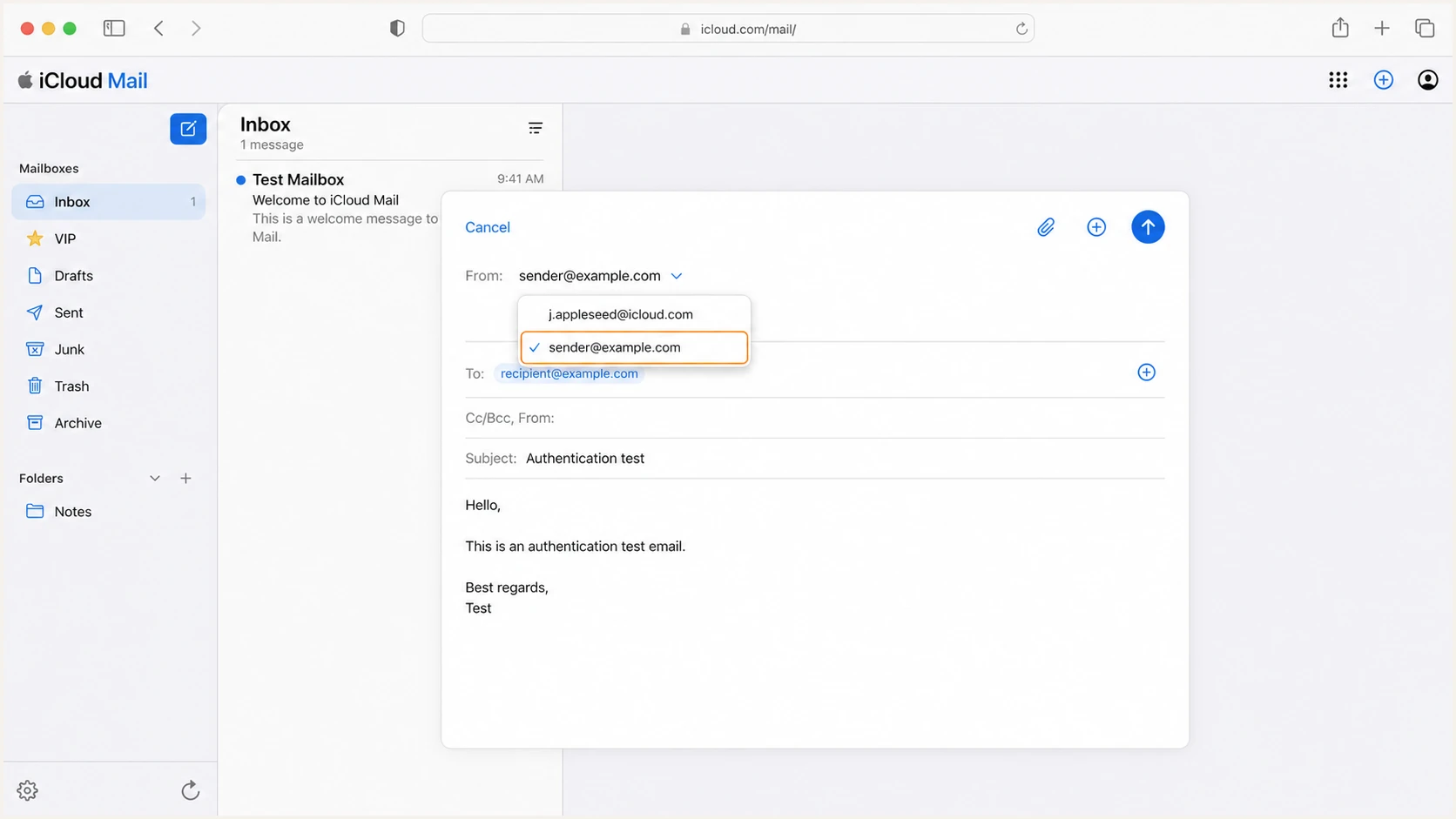Click the Safari share icon
Screen dimensions: 1456x819
tap(1340, 28)
